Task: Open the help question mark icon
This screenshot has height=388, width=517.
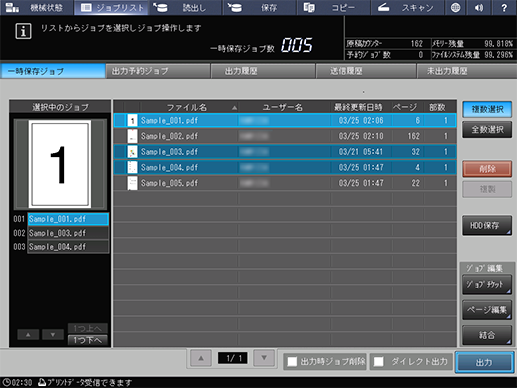Action: pyautogui.click(x=504, y=7)
